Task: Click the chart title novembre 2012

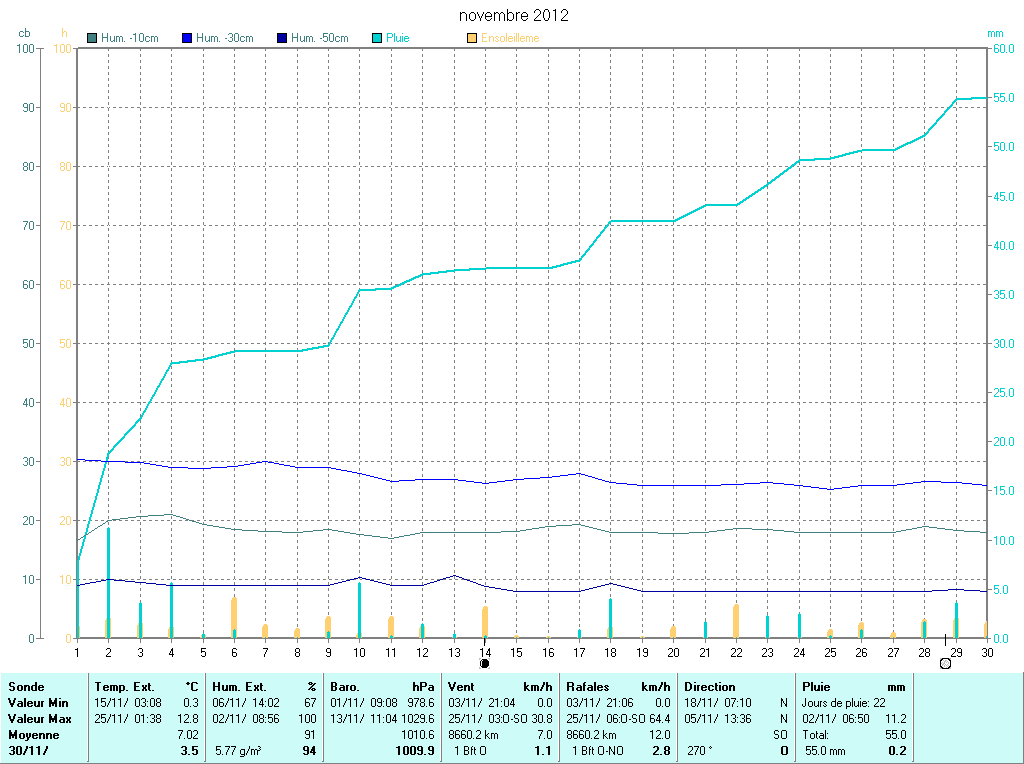Action: click(514, 16)
